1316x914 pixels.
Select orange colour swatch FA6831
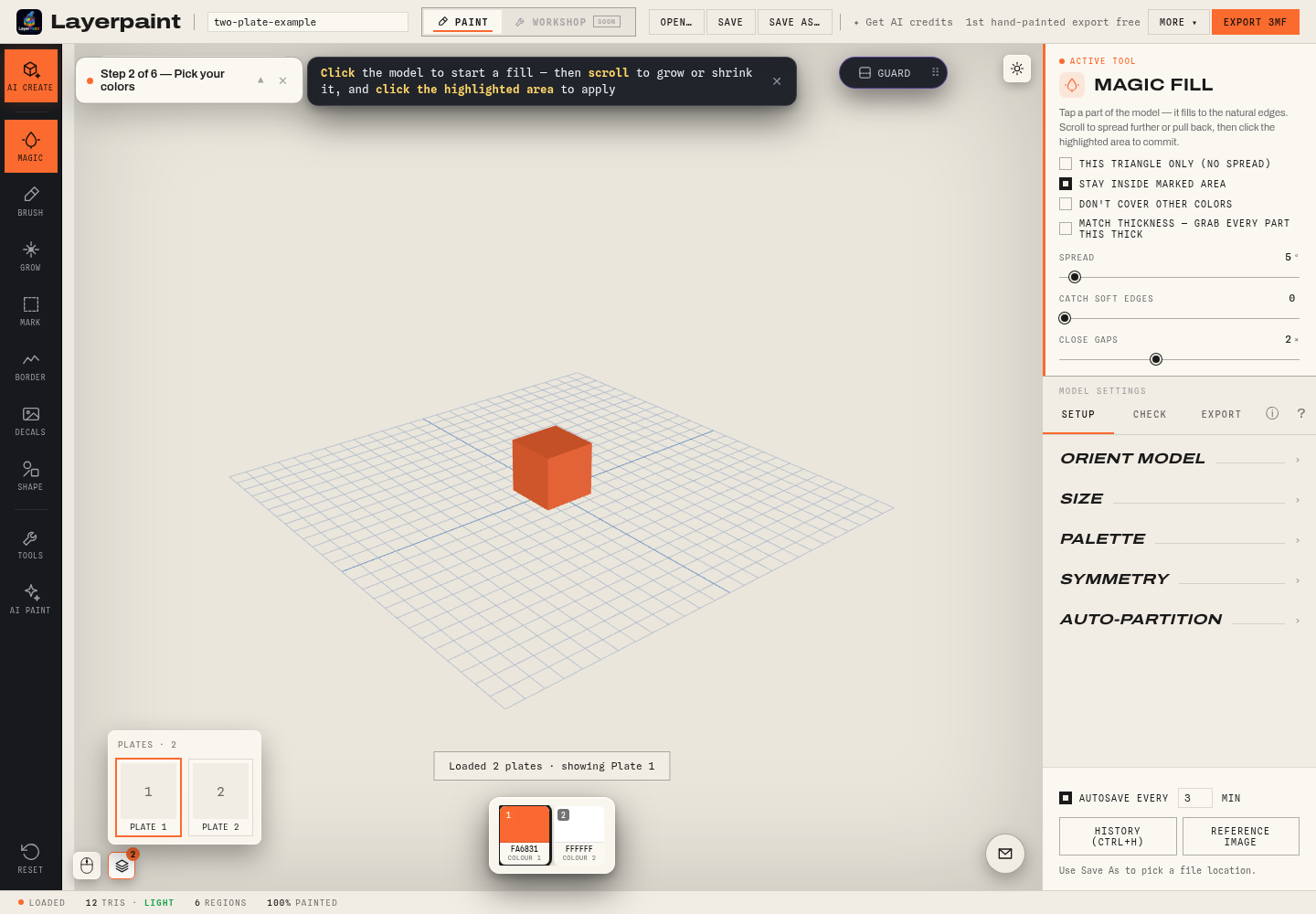(x=525, y=834)
